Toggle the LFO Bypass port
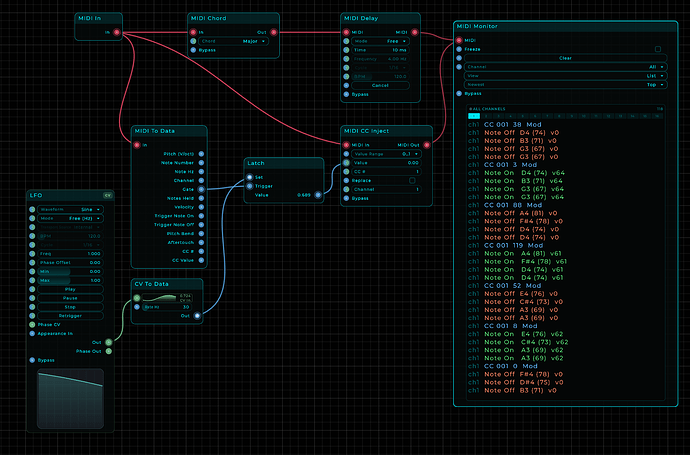 [32, 360]
